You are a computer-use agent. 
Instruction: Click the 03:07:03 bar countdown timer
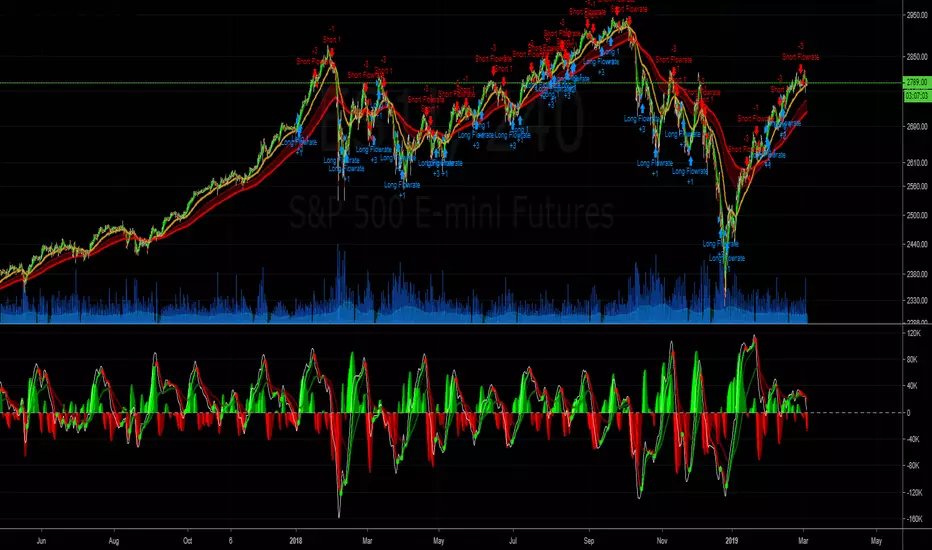pyautogui.click(x=917, y=96)
